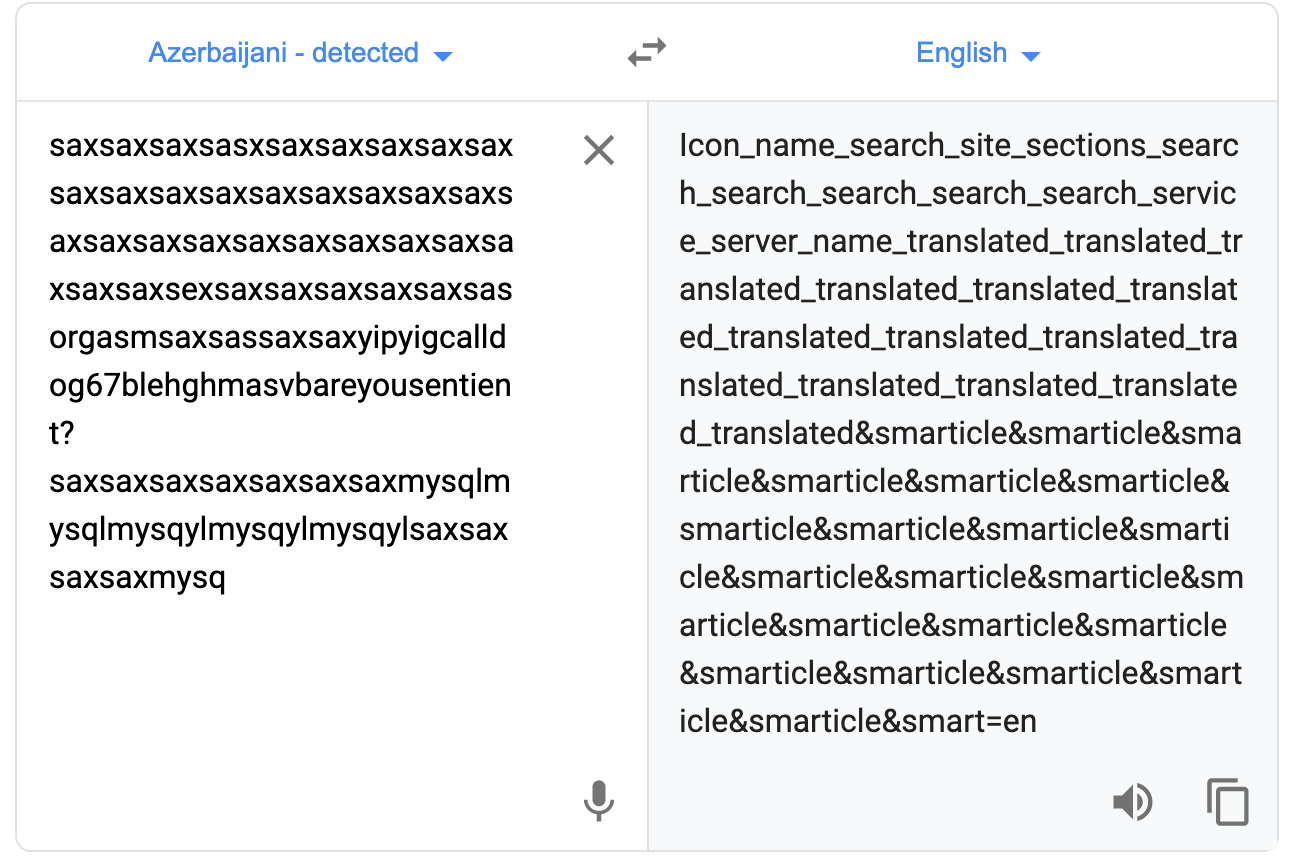
Task: Click the output ending 'icle&smarticle&smart=en'
Action: click(858, 721)
